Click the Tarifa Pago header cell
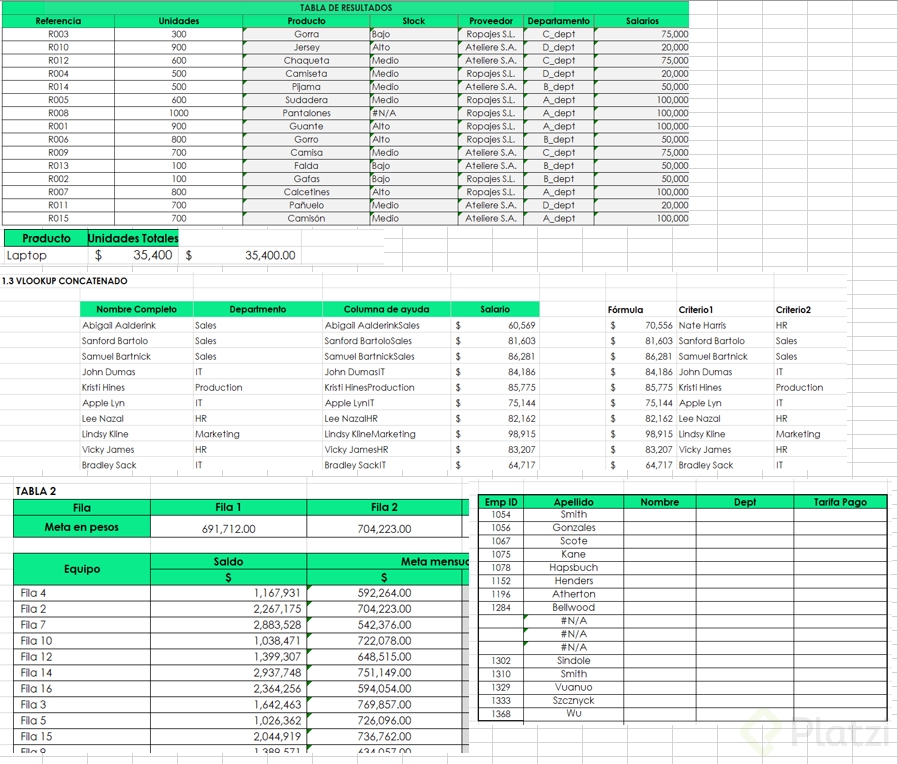Screen dimensions: 898x764 point(840,502)
